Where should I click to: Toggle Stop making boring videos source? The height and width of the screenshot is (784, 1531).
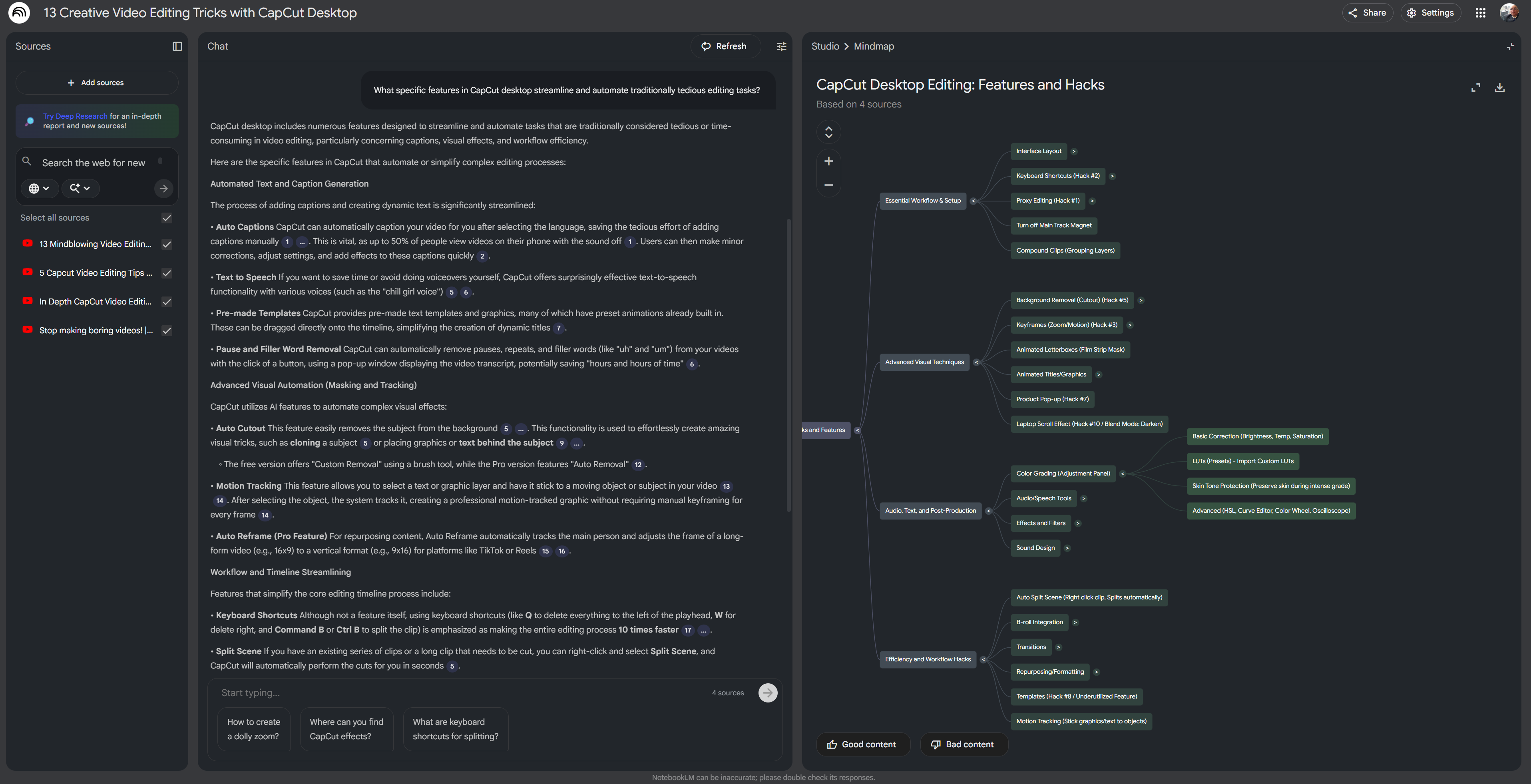click(167, 330)
